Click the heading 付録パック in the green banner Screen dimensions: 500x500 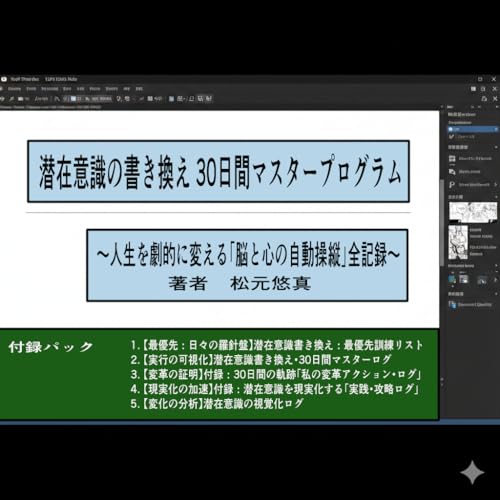pos(50,347)
